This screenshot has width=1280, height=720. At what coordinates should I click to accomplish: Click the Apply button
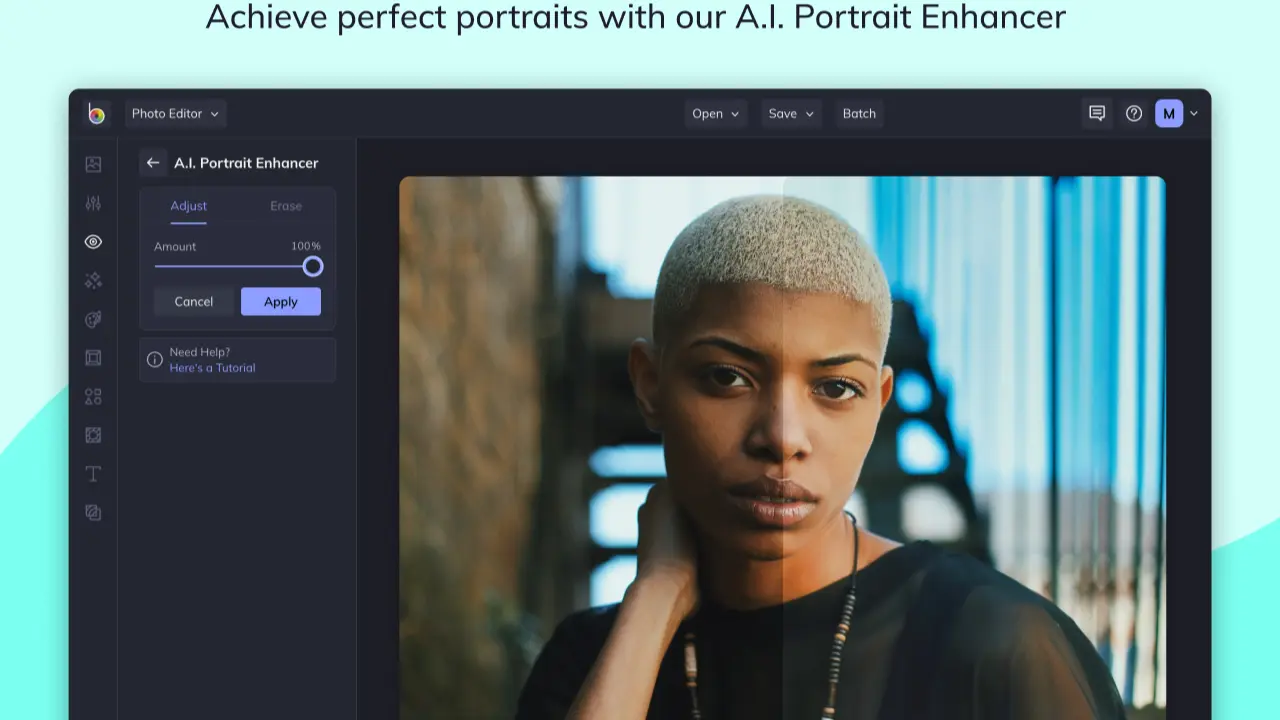point(280,302)
